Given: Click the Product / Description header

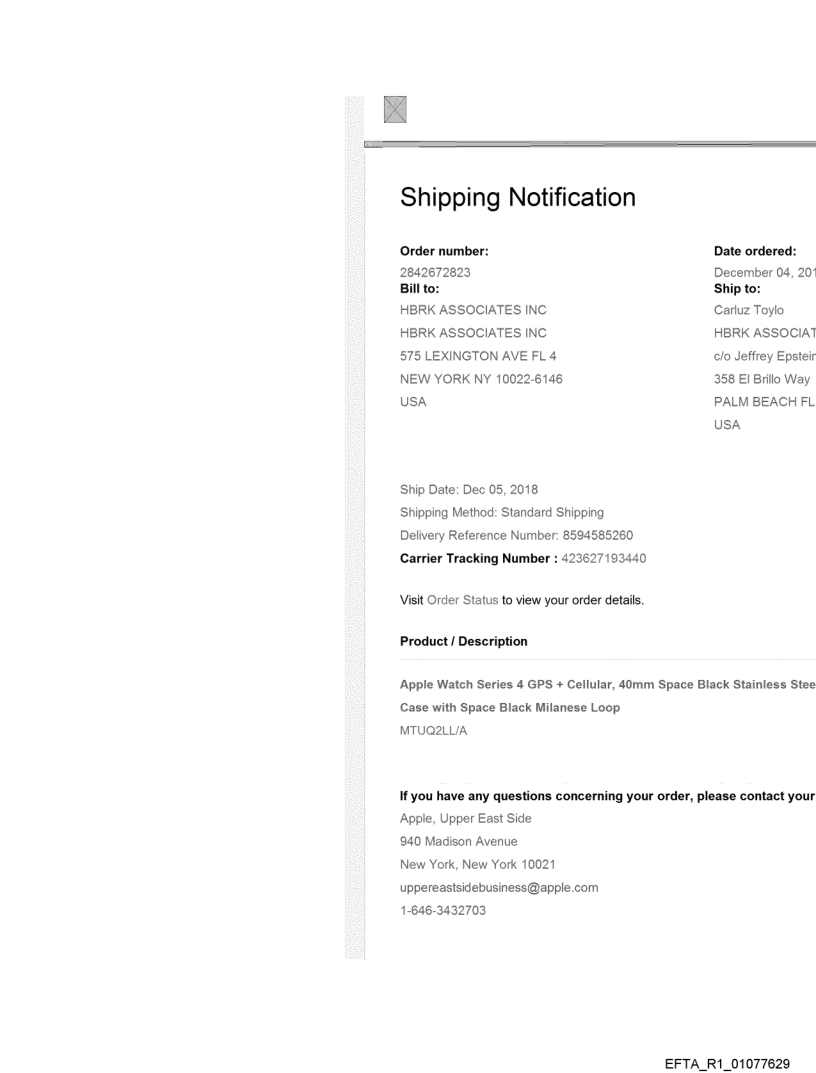Looking at the screenshot, I should tap(463, 641).
